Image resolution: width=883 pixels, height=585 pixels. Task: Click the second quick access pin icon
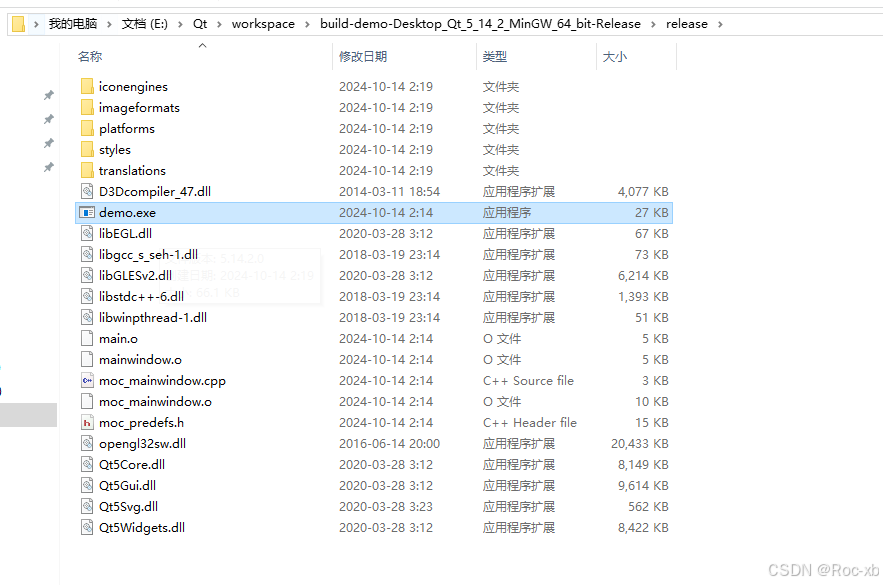[x=49, y=119]
